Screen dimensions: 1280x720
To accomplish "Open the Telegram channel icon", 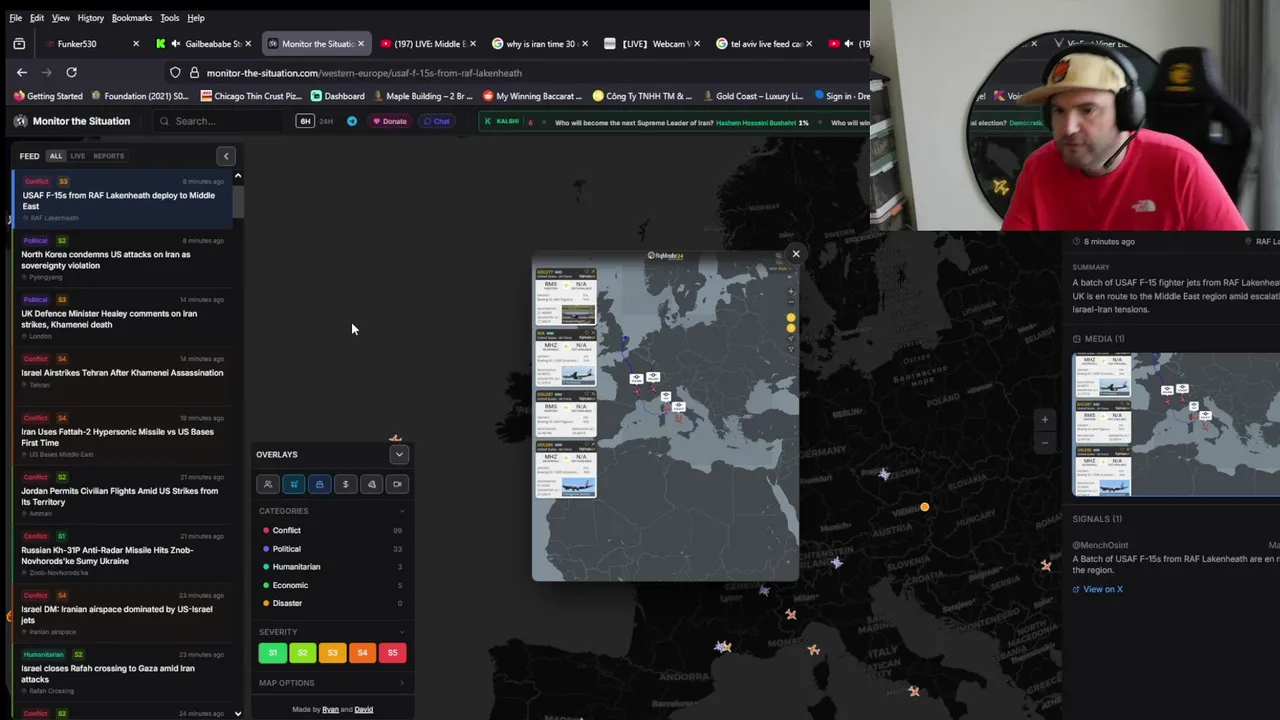I will point(352,121).
